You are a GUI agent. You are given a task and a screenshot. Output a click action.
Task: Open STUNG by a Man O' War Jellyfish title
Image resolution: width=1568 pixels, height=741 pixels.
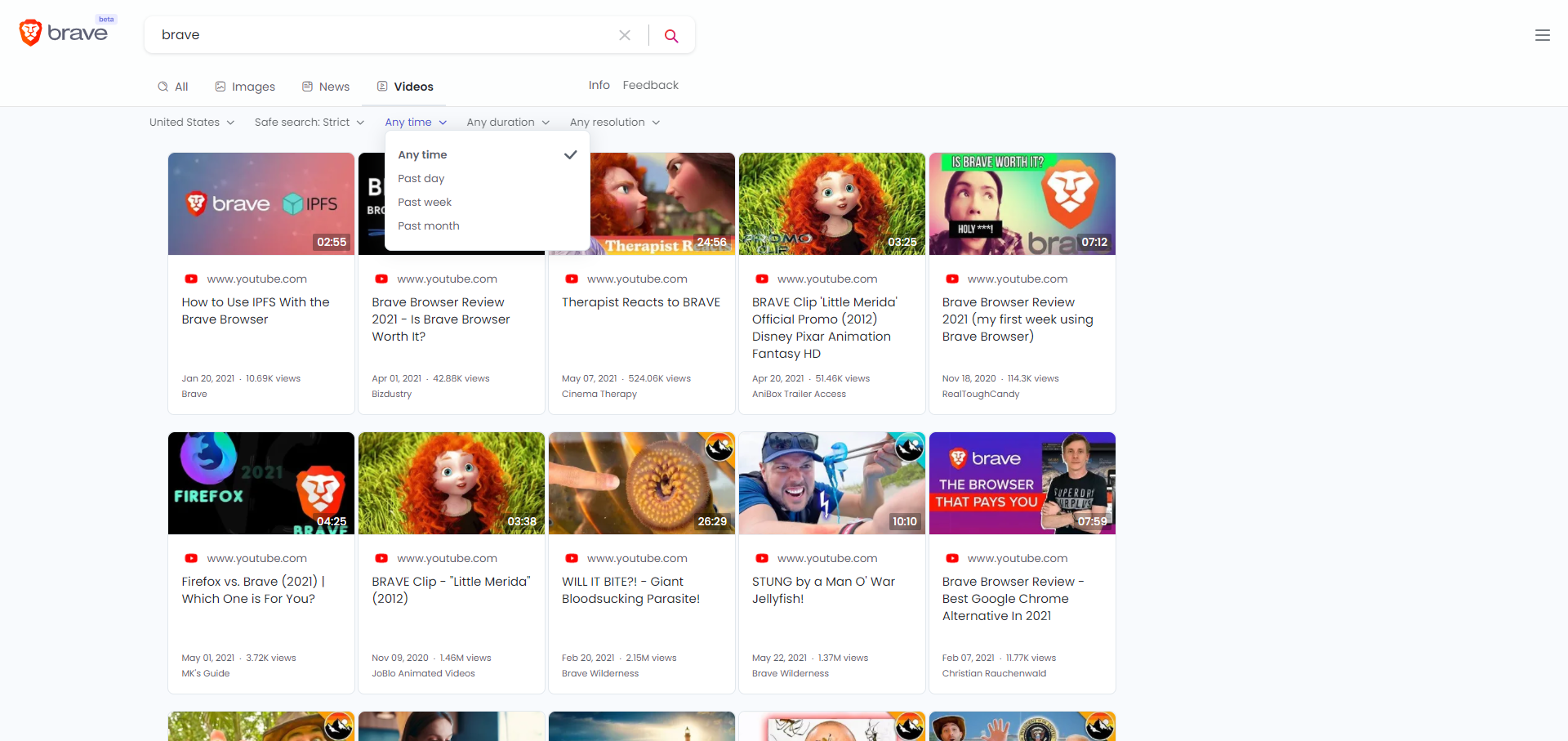[823, 590]
